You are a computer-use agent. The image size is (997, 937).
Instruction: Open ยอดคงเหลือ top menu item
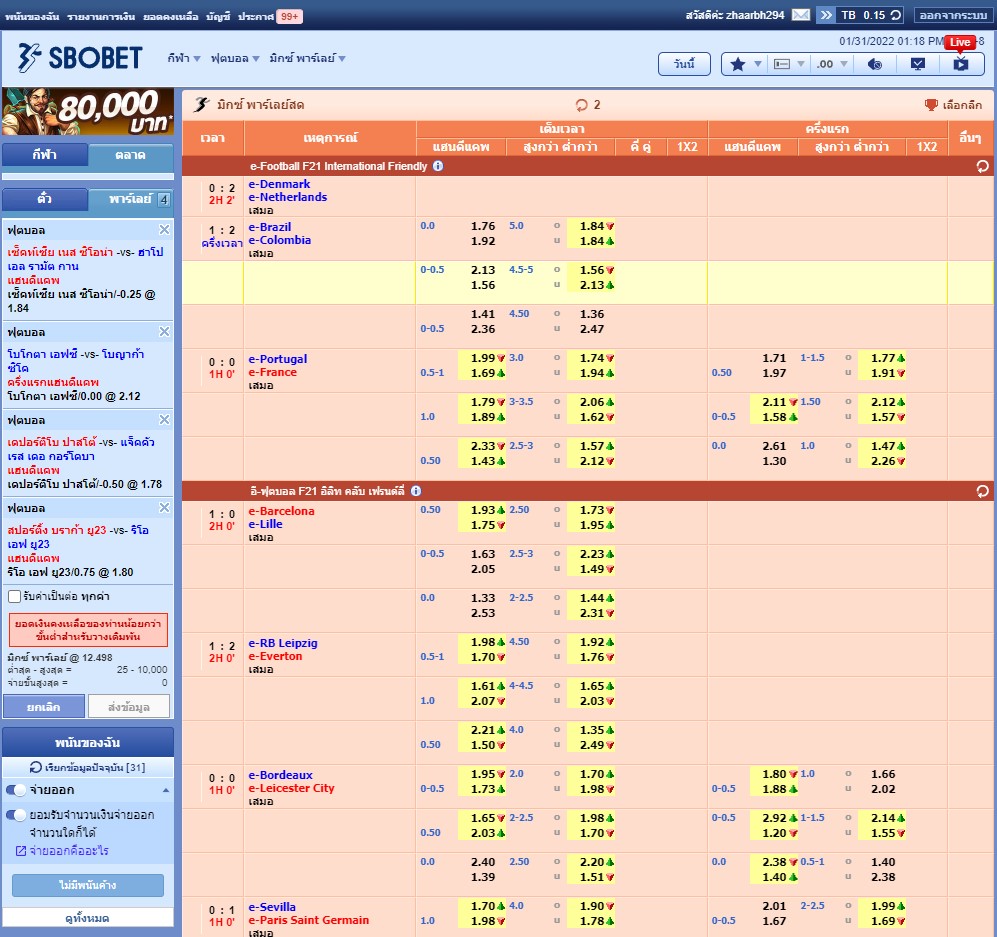pos(170,17)
